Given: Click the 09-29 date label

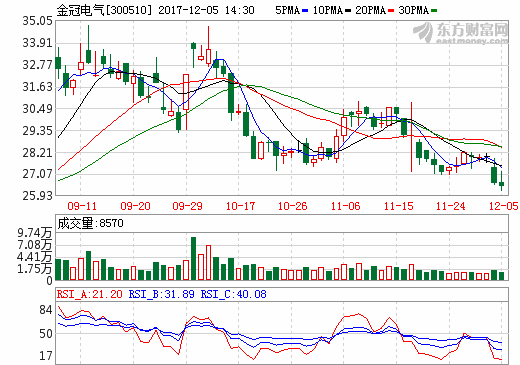Looking at the screenshot, I should click(187, 206).
